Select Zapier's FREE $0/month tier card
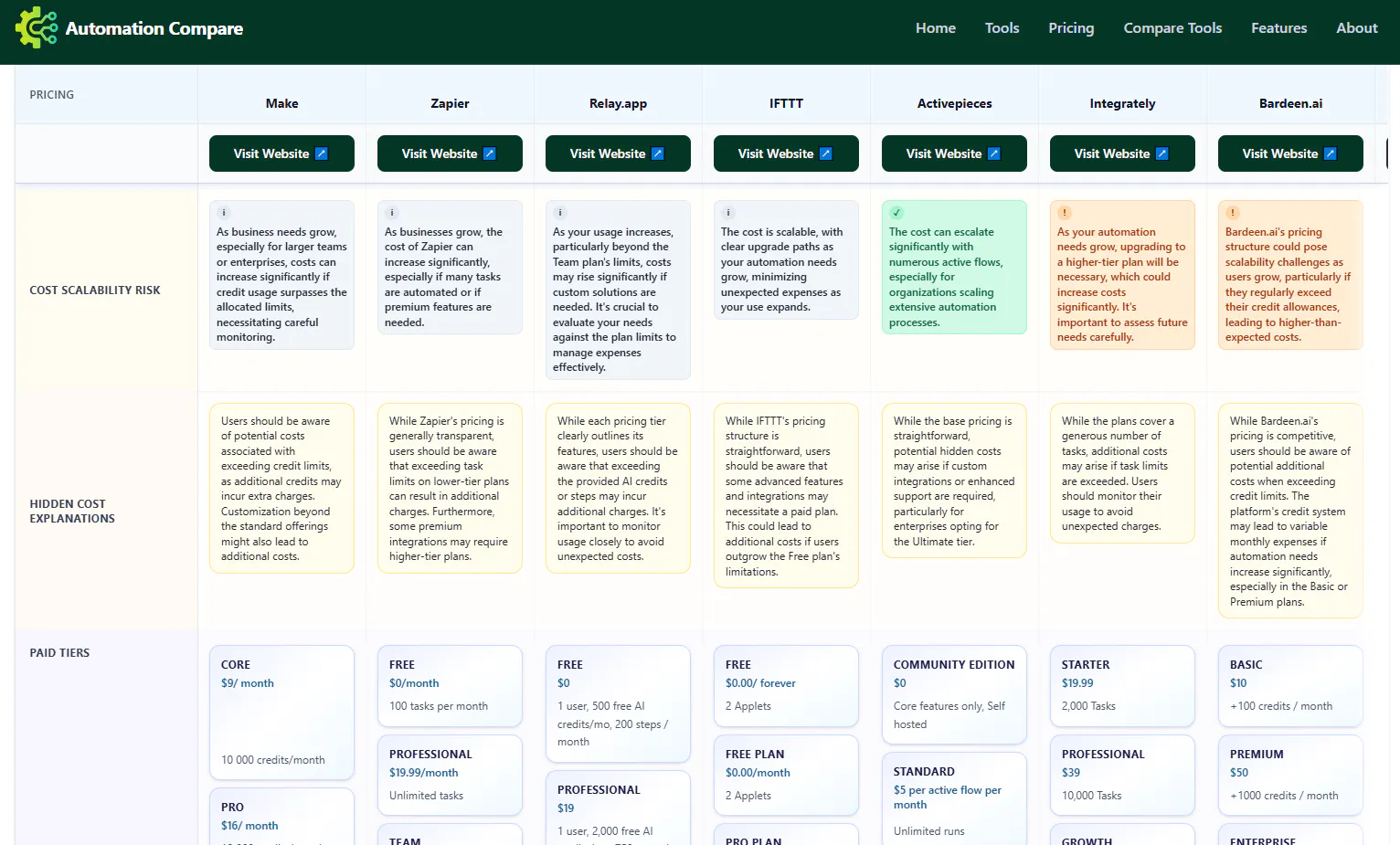Image resolution: width=1400 pixels, height=845 pixels. pyautogui.click(x=450, y=686)
